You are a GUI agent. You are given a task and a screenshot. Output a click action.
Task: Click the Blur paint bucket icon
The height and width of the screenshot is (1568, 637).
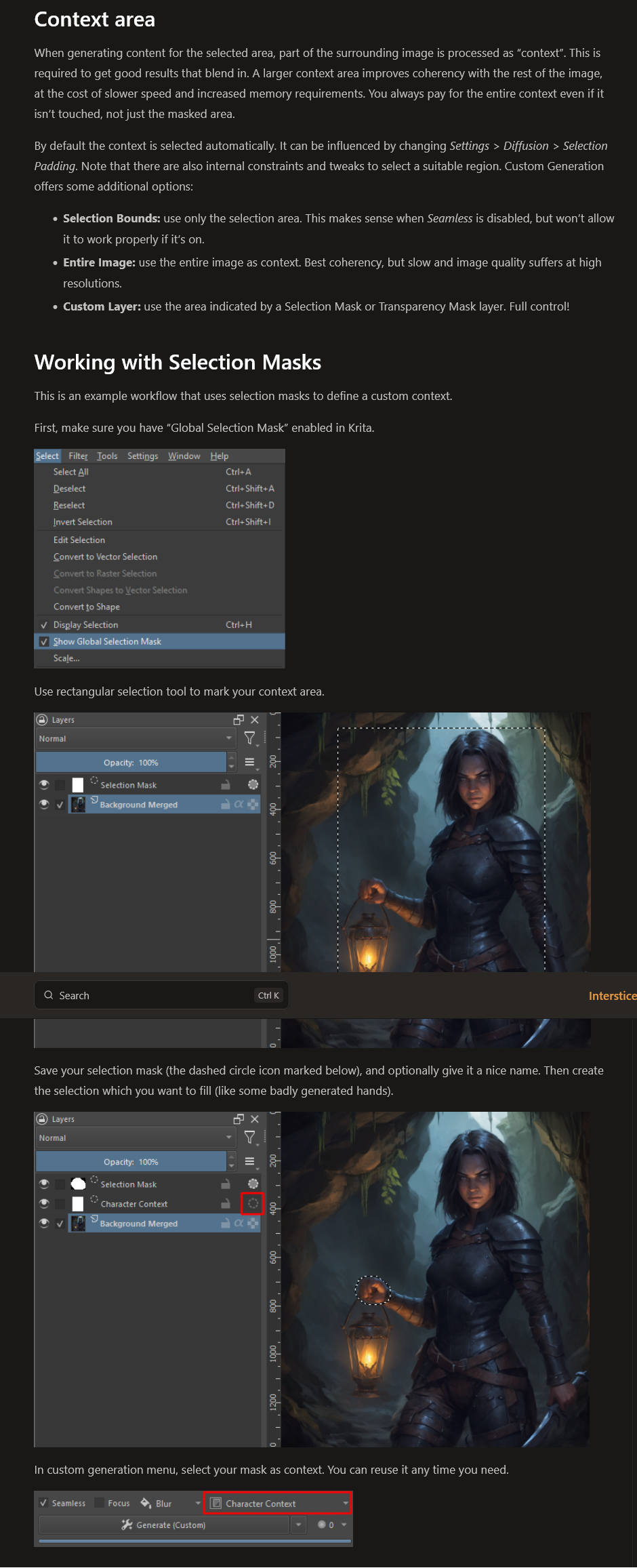(146, 1504)
